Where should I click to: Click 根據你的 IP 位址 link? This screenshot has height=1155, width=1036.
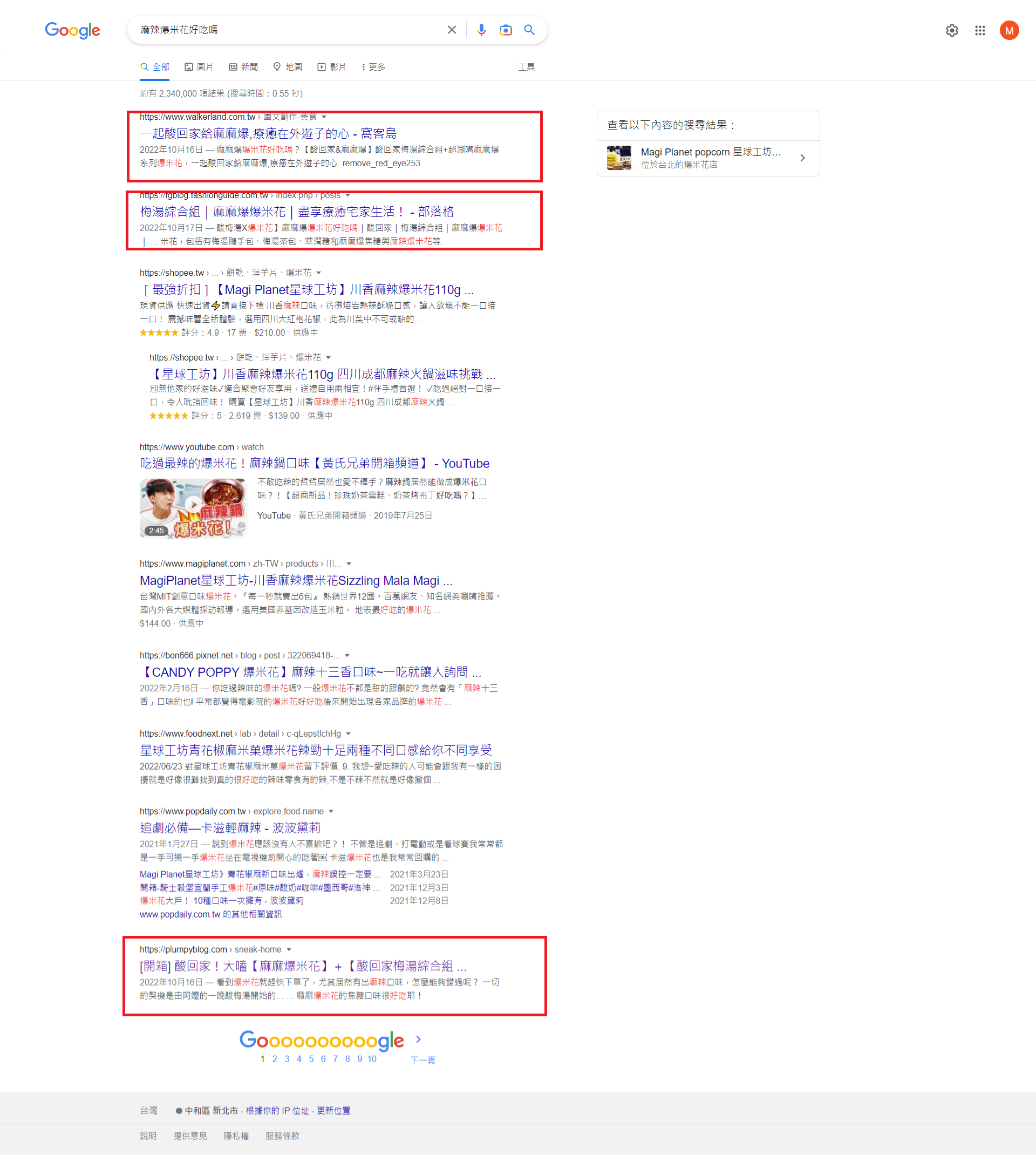click(277, 1111)
